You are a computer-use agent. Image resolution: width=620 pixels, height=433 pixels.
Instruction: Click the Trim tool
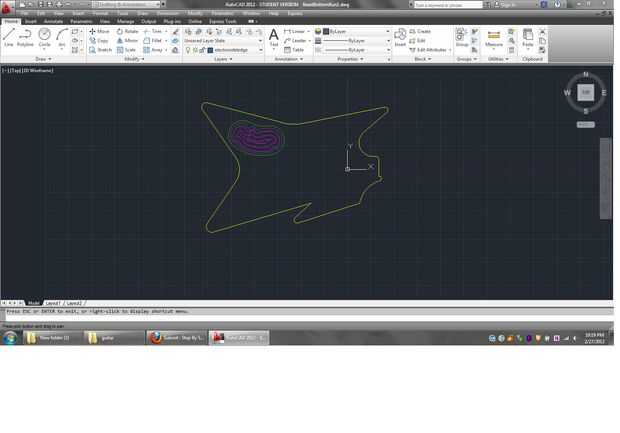tap(153, 31)
